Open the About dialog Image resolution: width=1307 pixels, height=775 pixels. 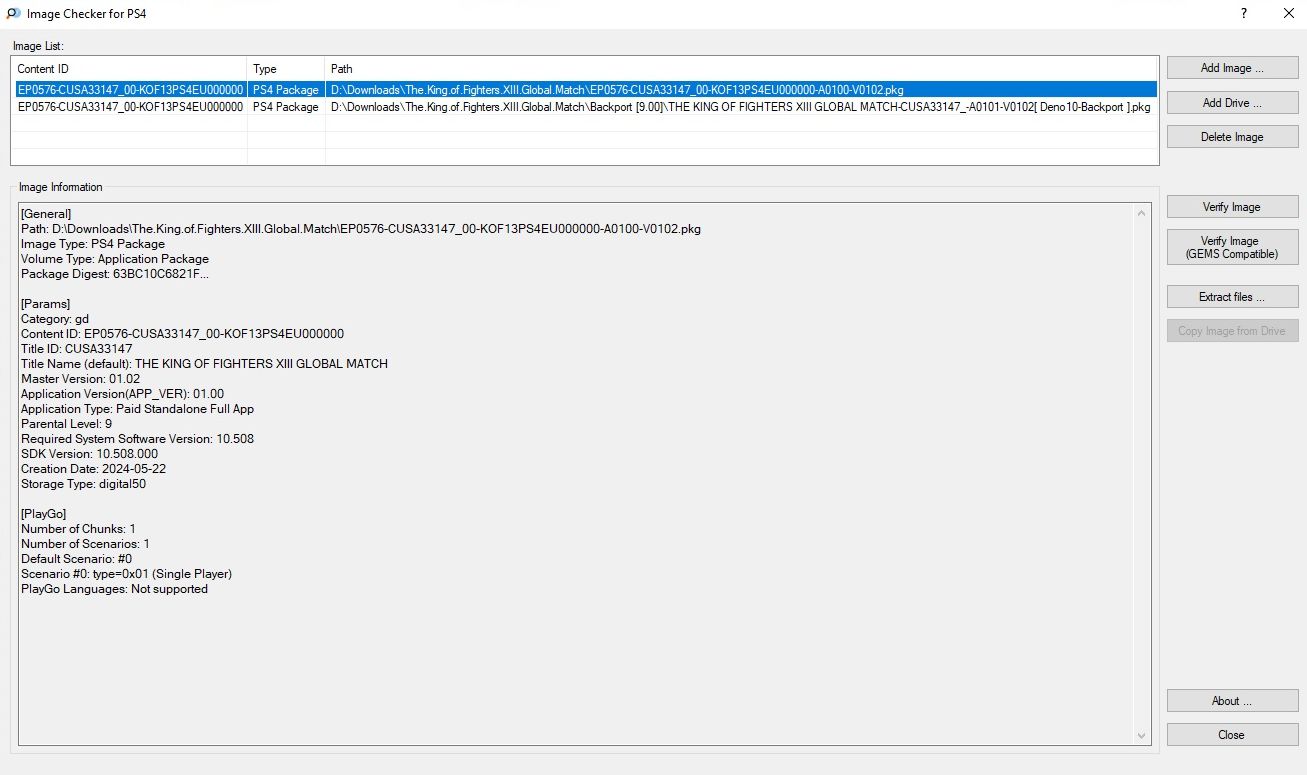tap(1232, 701)
